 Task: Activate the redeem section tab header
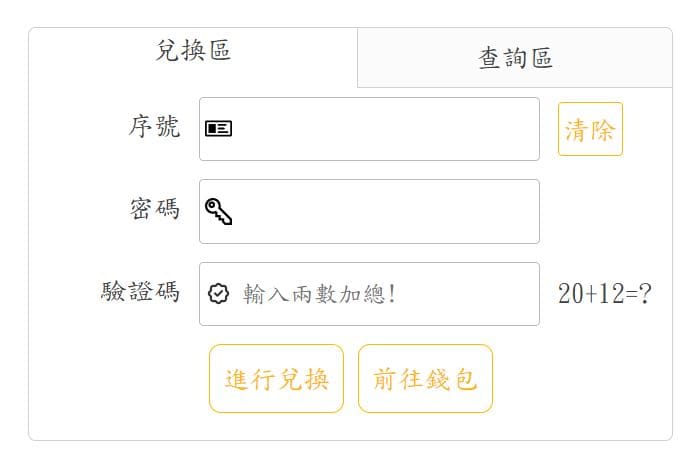[193, 50]
